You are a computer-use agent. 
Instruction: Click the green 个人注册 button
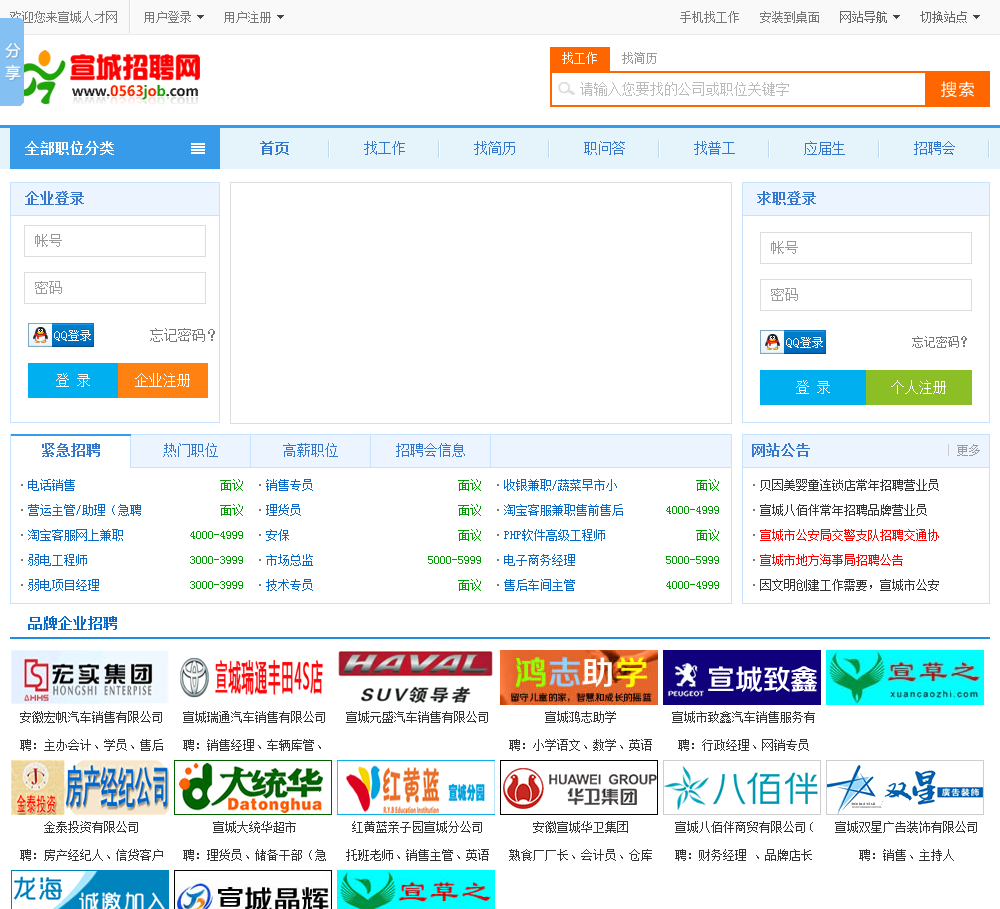point(918,387)
